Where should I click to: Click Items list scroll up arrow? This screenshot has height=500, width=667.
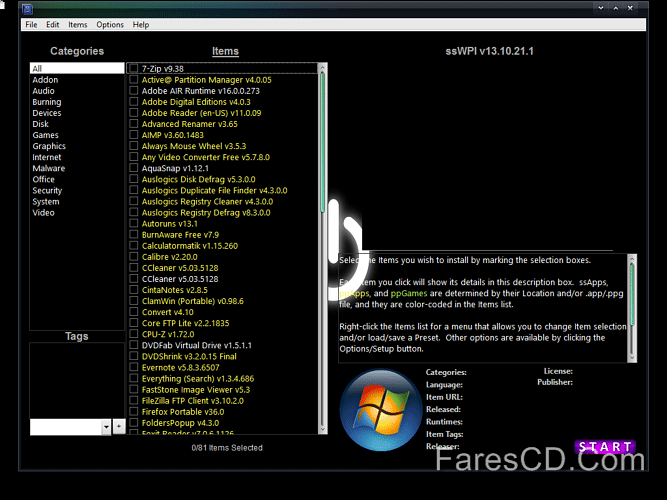322,68
